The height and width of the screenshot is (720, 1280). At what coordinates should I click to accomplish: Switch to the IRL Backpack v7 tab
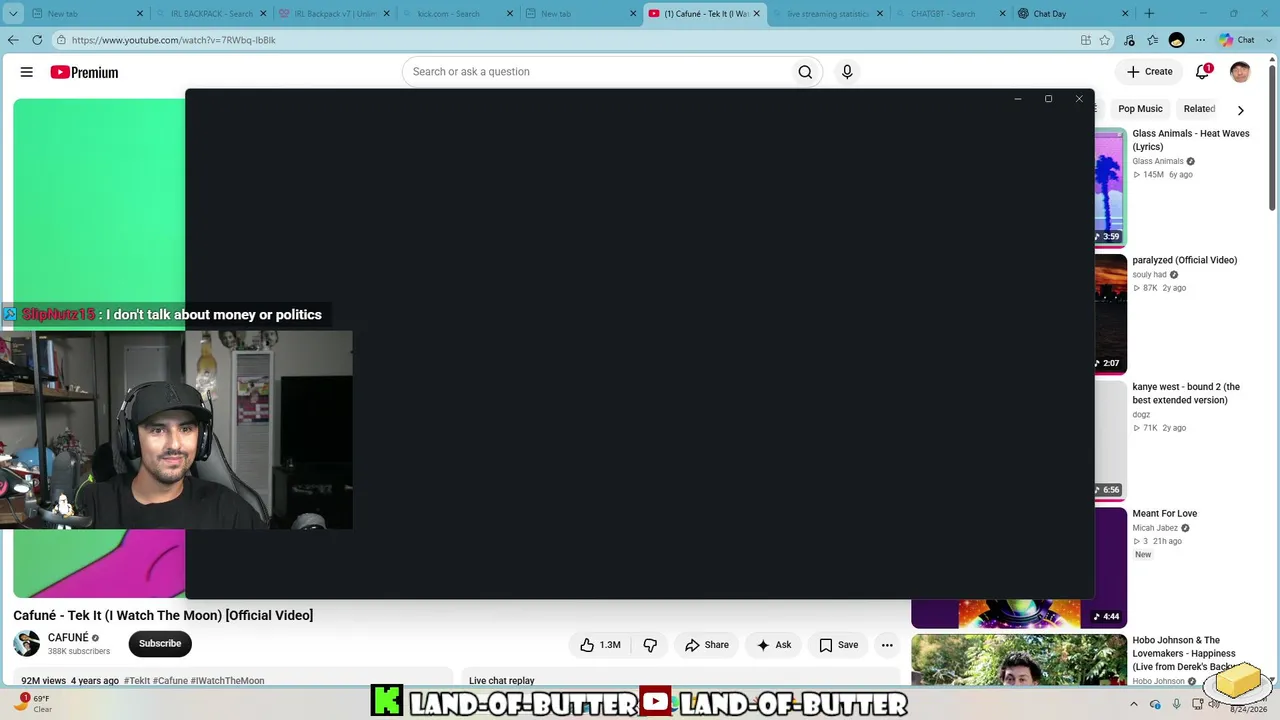(333, 14)
